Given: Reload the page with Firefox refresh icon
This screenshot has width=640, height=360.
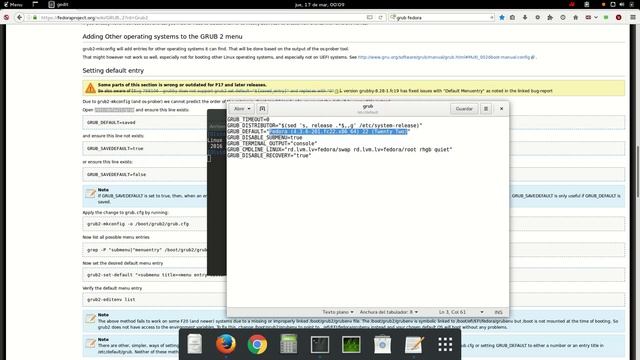Looking at the screenshot, I should (x=380, y=18).
